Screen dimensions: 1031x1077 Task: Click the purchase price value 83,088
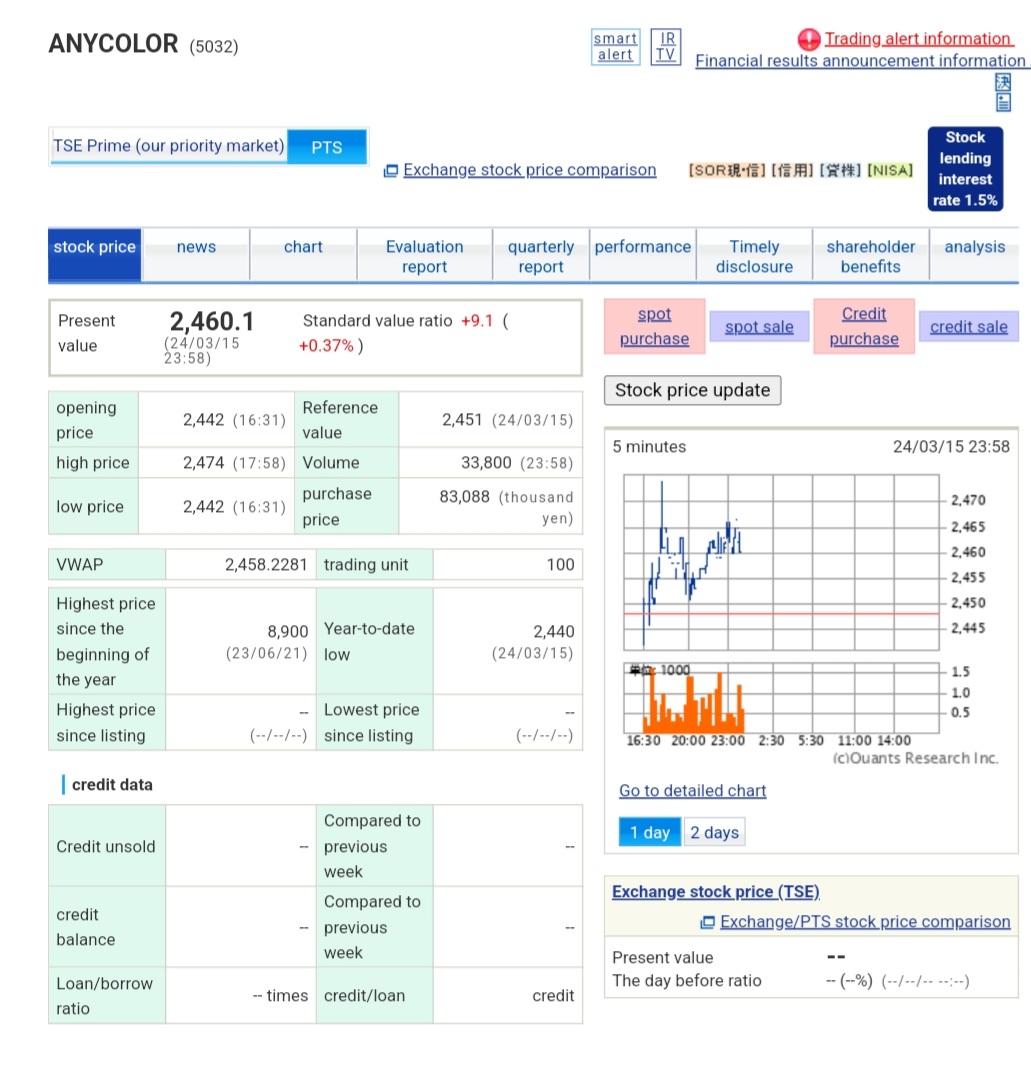pos(464,497)
